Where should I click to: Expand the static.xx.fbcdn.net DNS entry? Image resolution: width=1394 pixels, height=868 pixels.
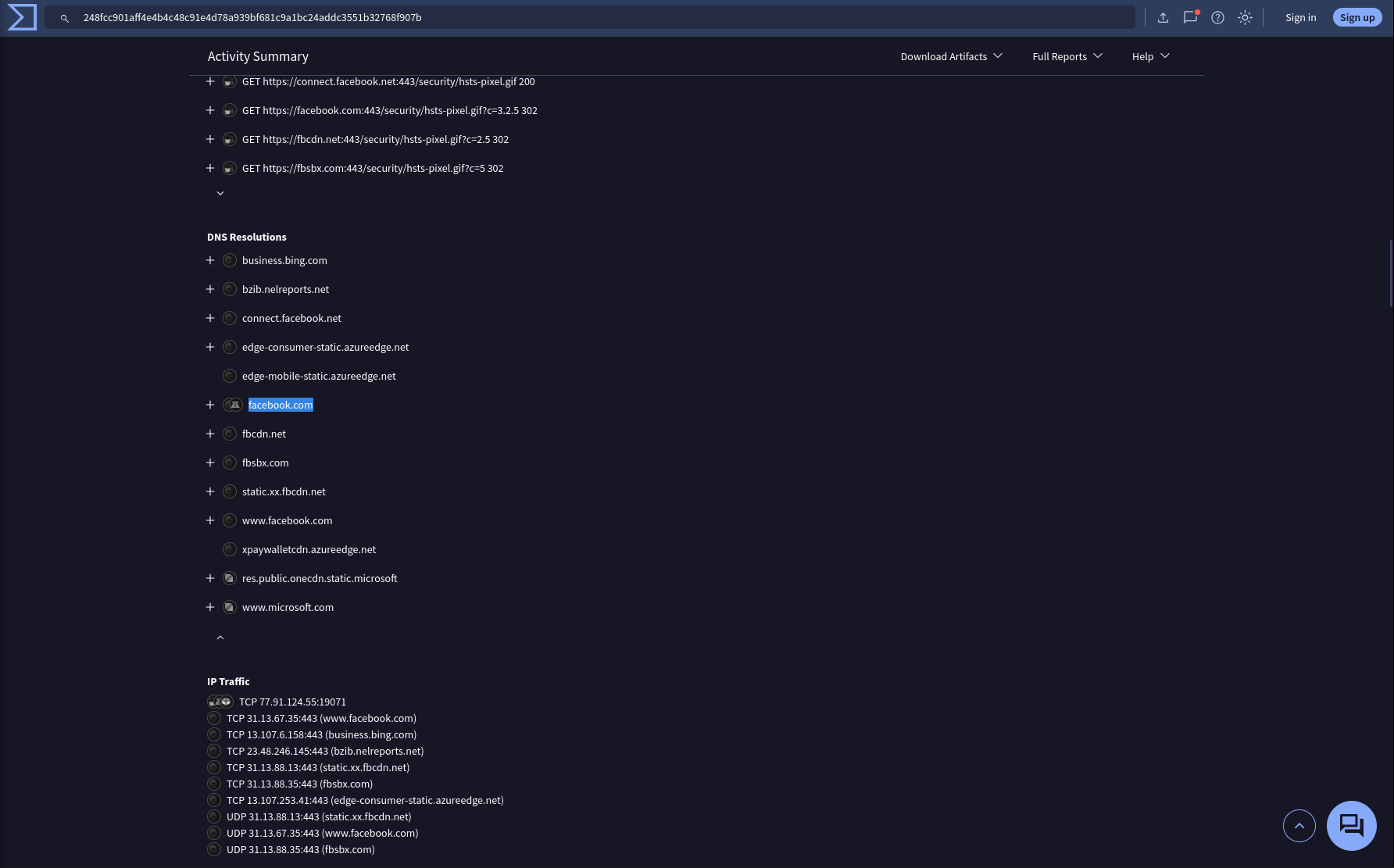tap(210, 491)
